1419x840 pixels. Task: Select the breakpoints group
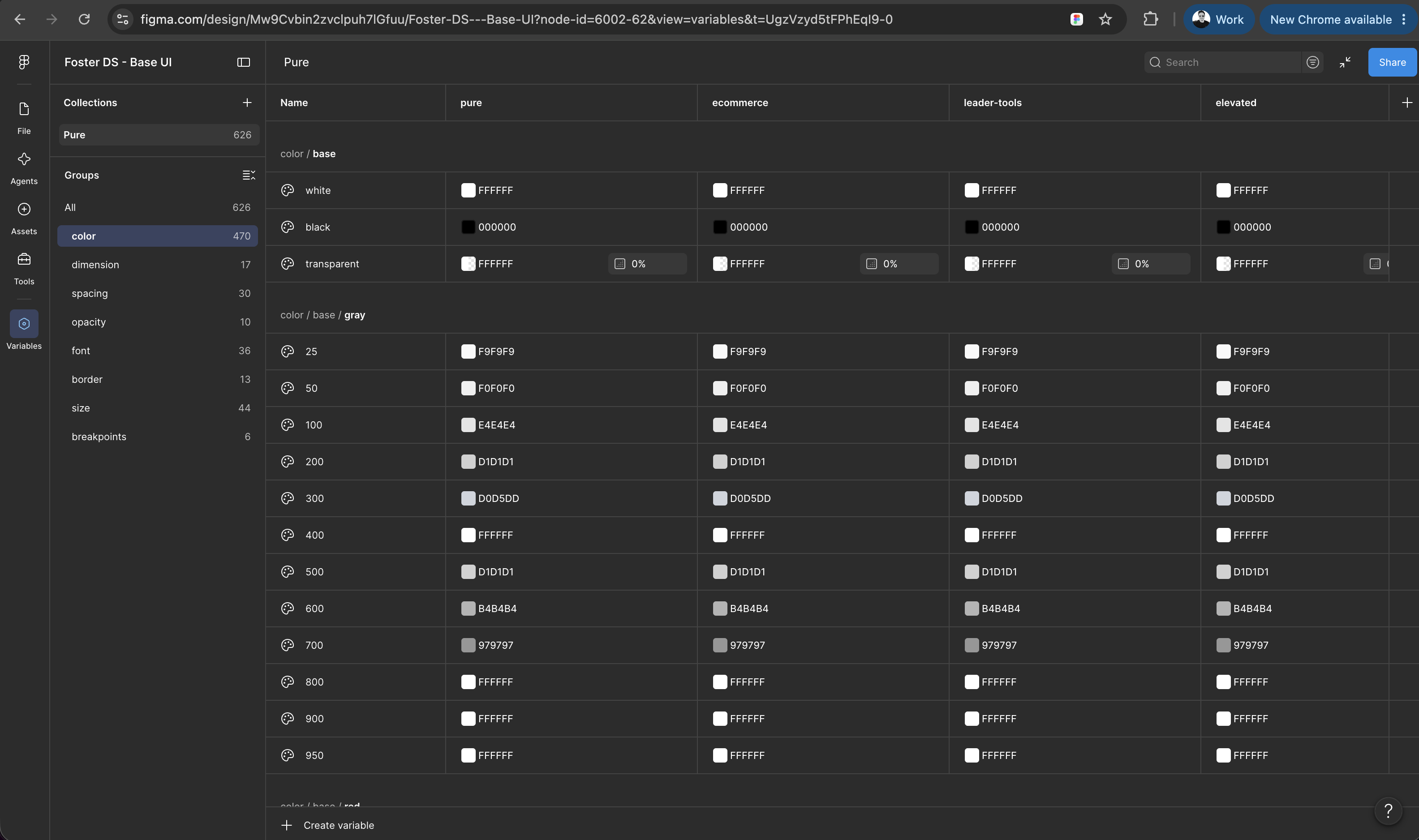(157, 437)
